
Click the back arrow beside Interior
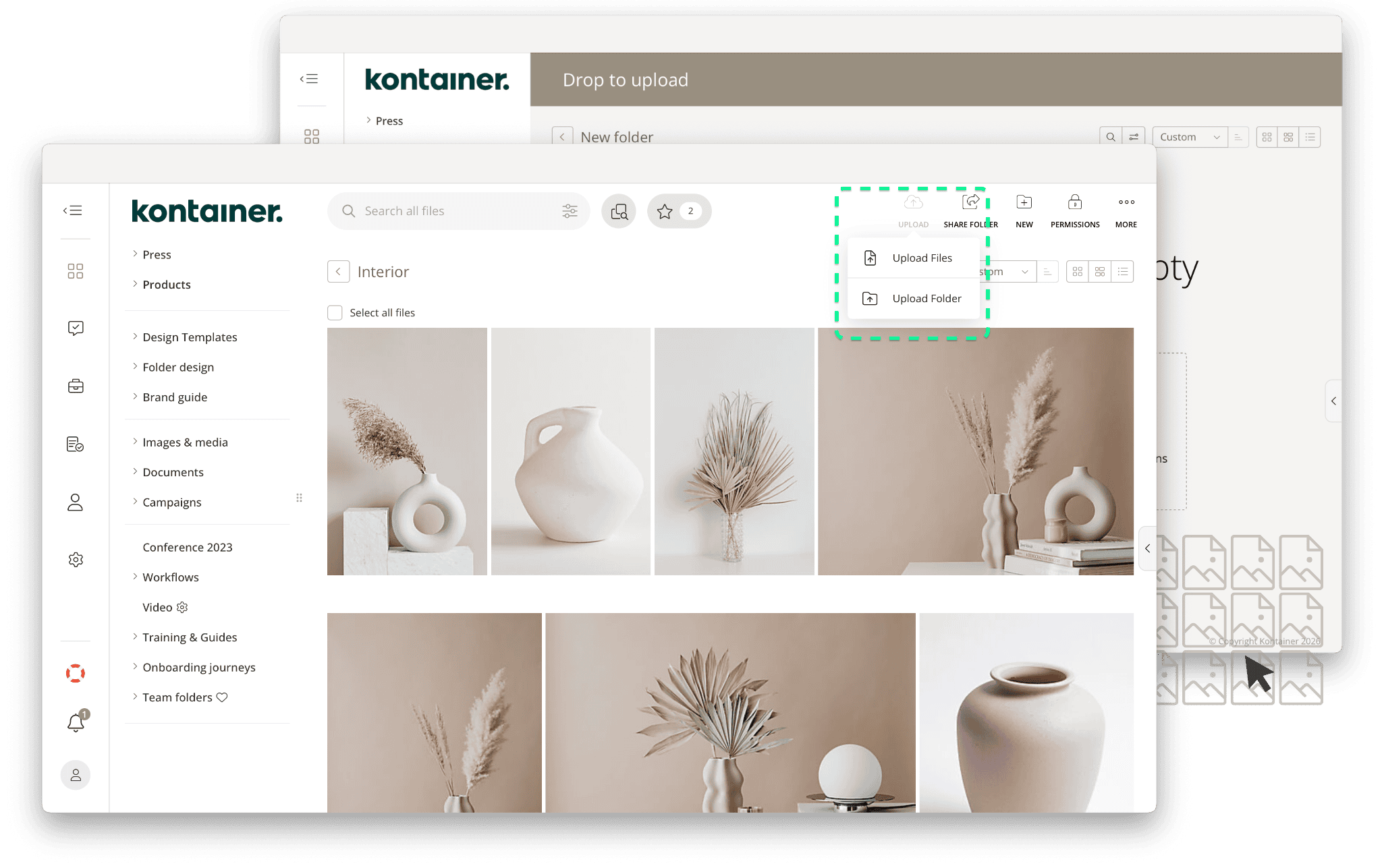pos(339,271)
